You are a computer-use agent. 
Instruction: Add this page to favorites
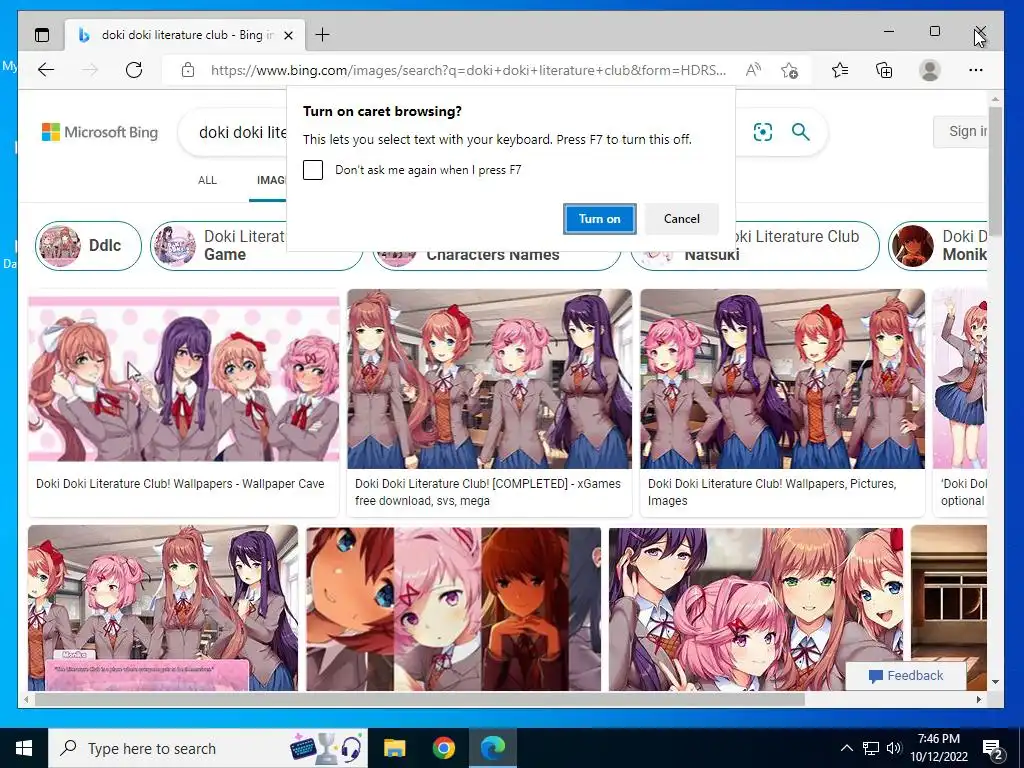click(790, 70)
